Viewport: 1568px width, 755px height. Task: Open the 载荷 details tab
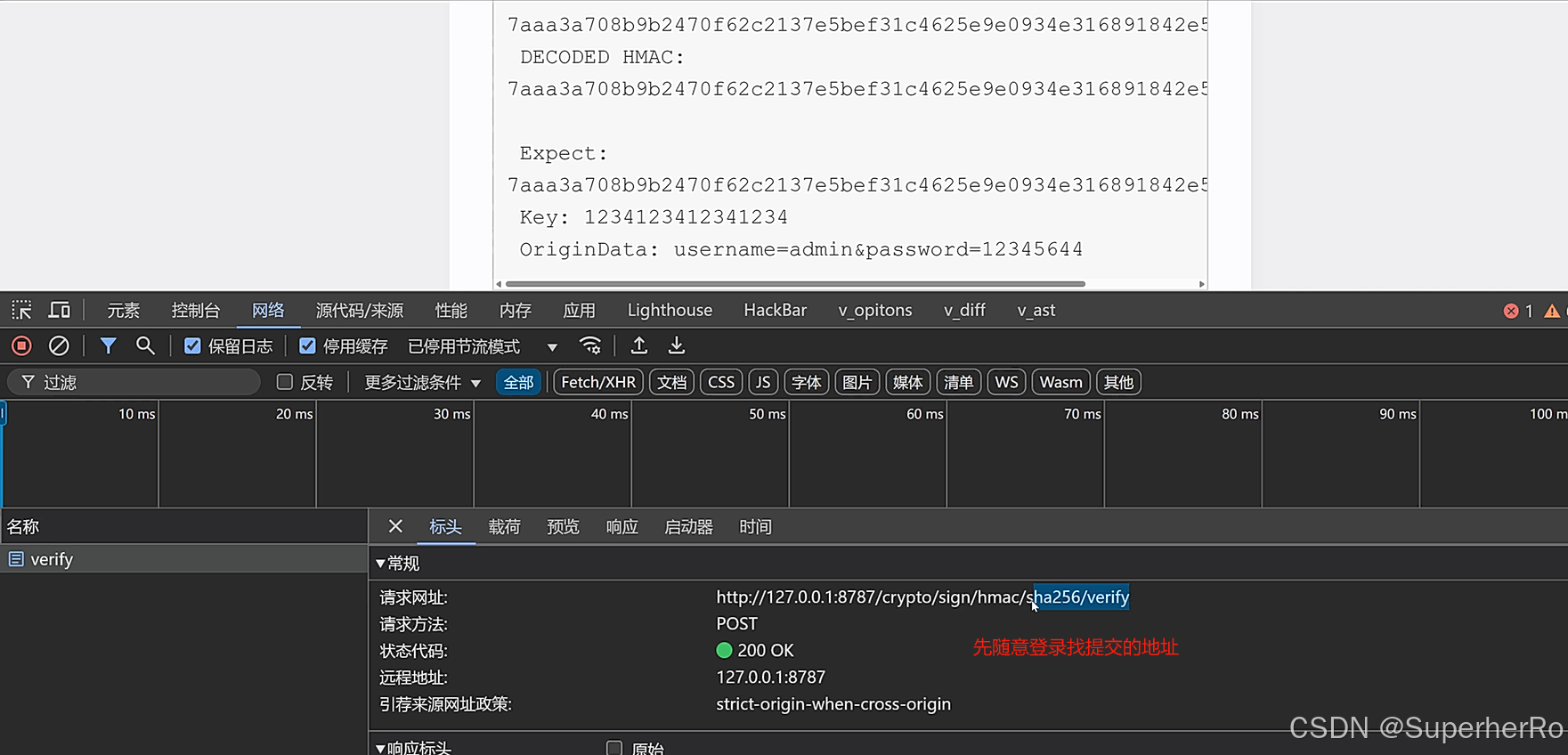pos(504,526)
